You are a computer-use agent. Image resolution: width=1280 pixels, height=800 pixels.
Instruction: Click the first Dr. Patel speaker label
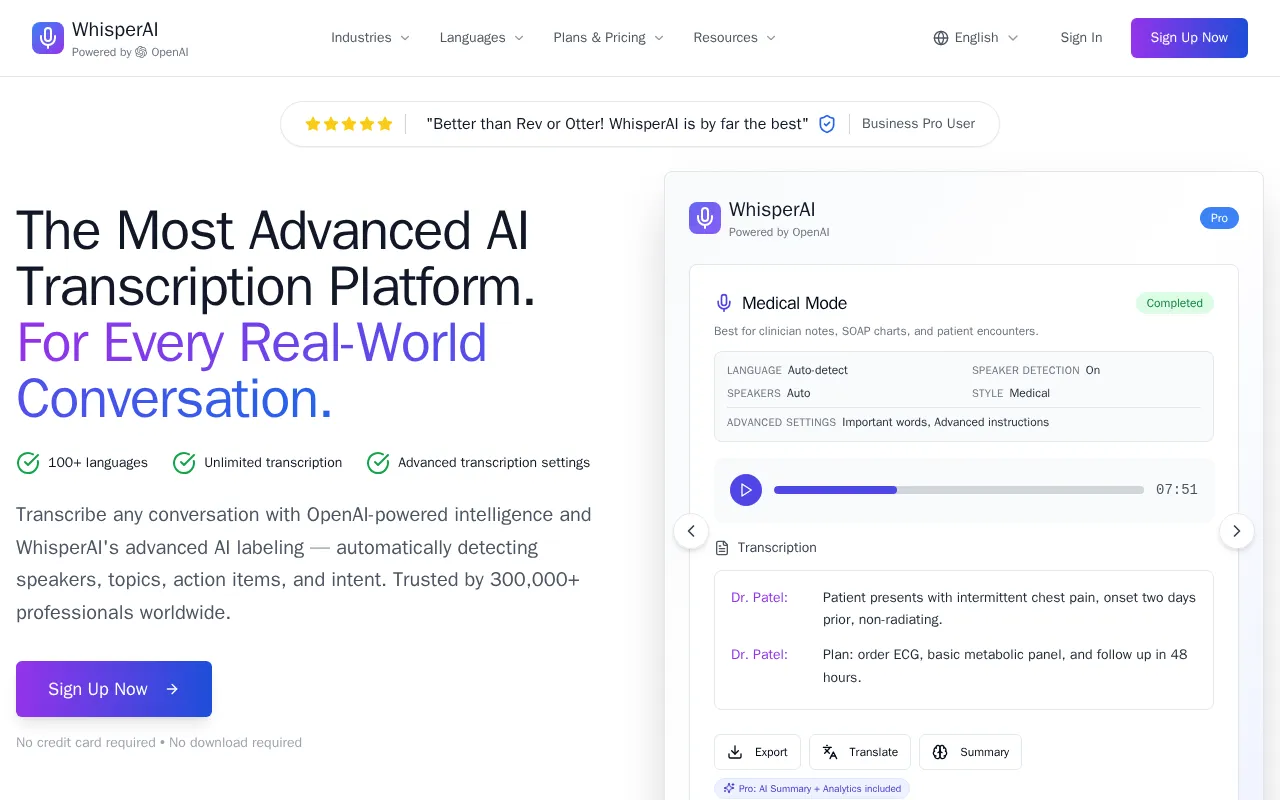pyautogui.click(x=759, y=597)
